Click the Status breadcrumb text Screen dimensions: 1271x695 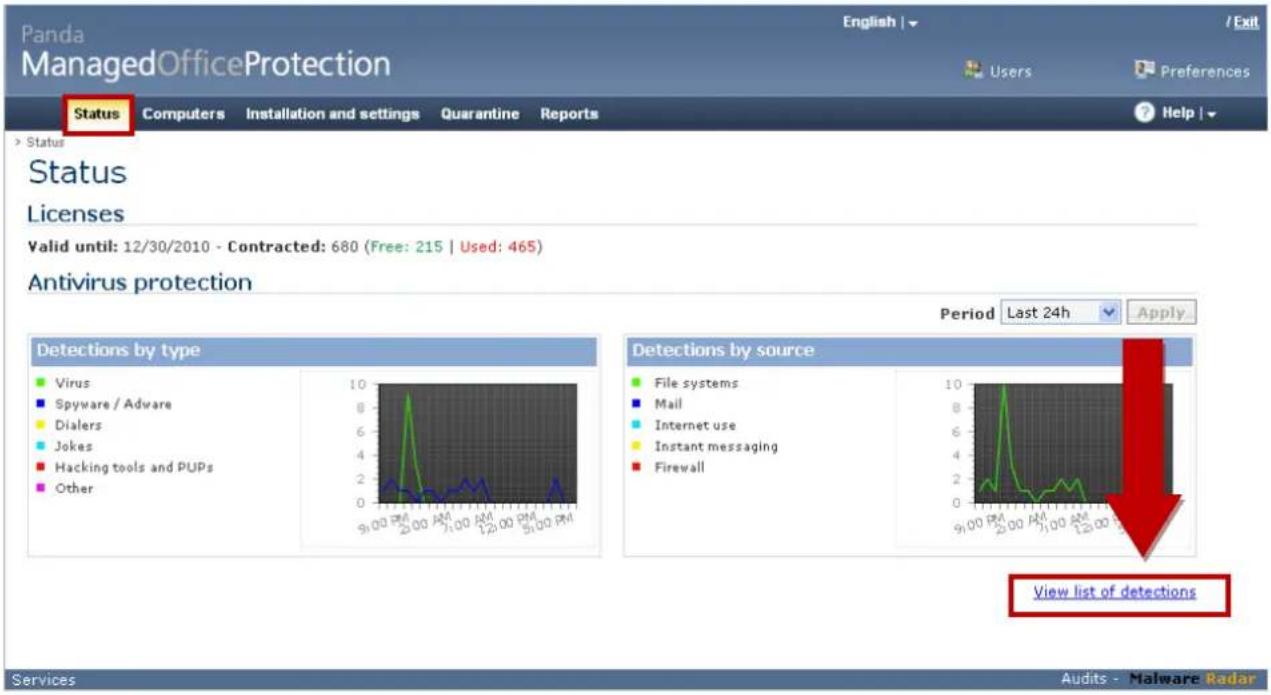(x=45, y=143)
